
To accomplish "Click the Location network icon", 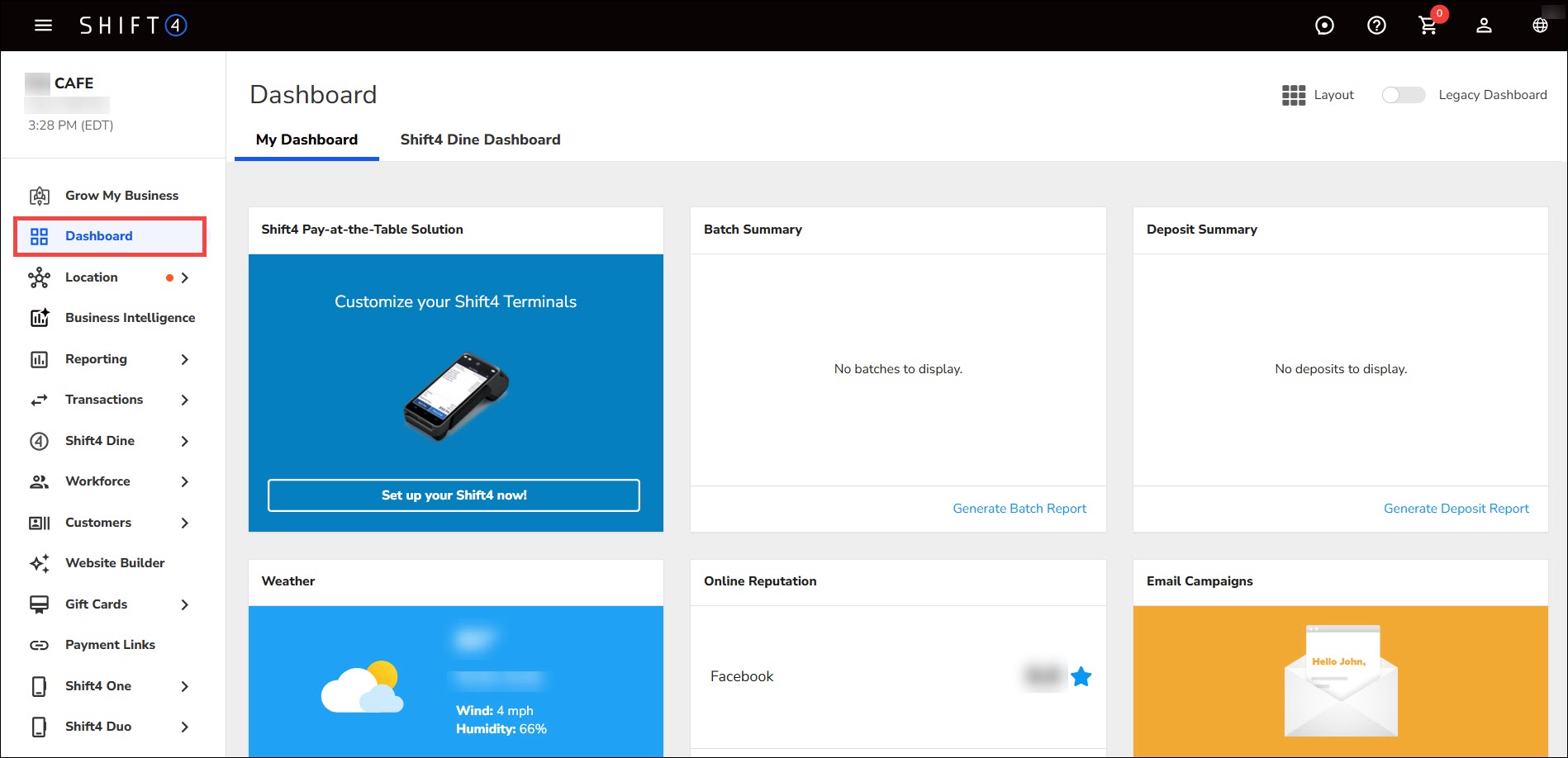I will (40, 277).
